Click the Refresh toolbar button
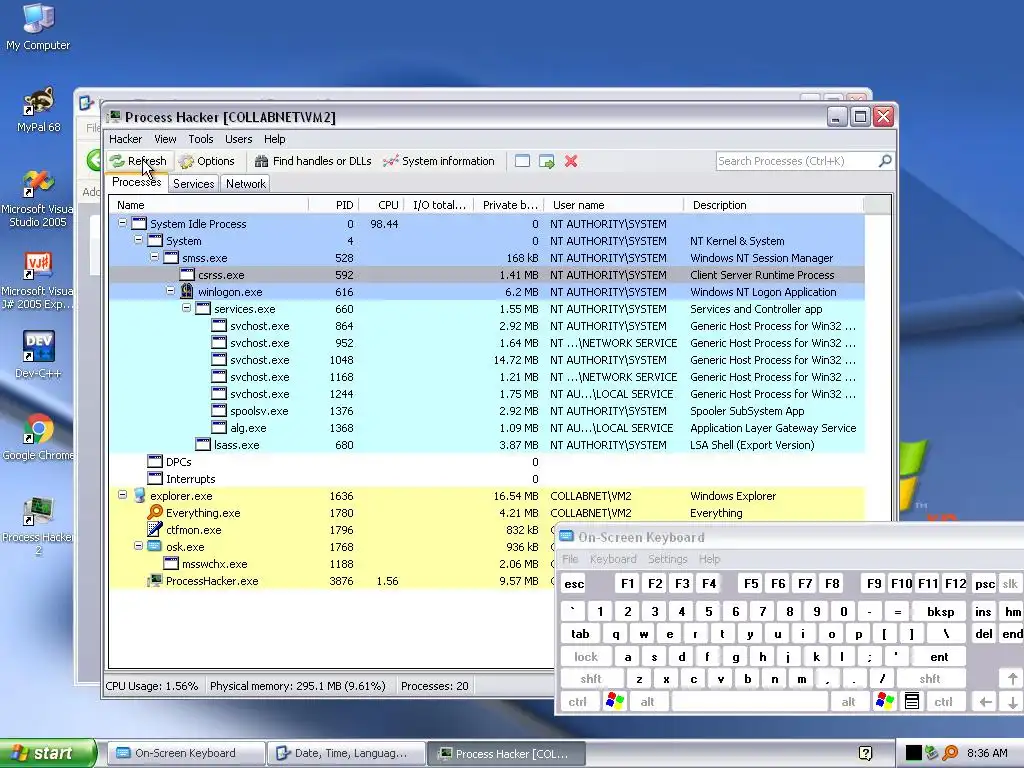 pyautogui.click(x=138, y=161)
